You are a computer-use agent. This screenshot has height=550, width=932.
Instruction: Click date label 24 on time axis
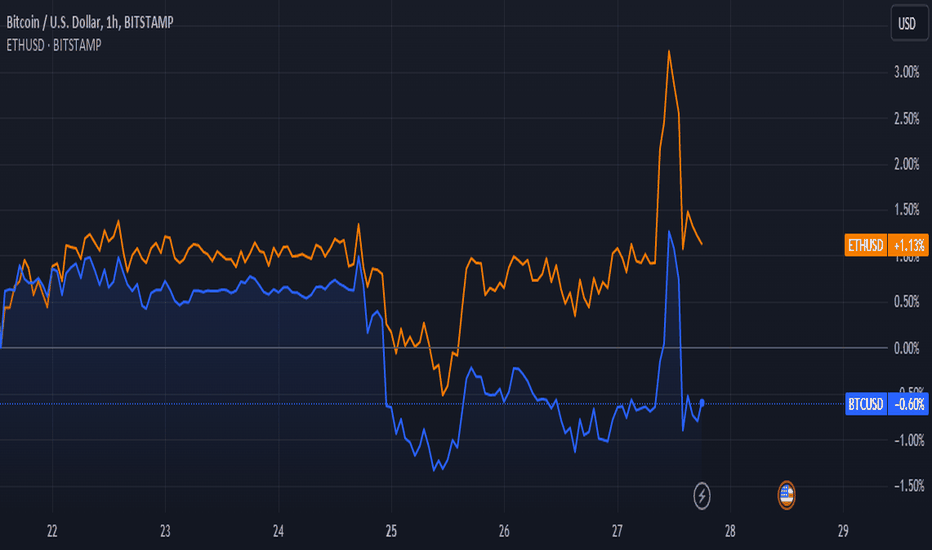coord(278,532)
